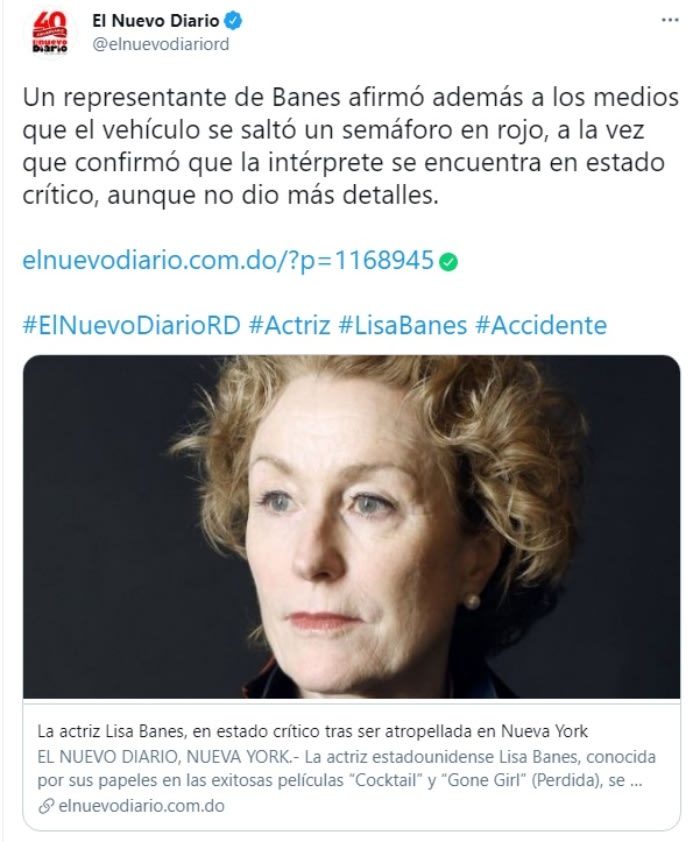The image size is (700, 842).
Task: Click the green checkmark after the URL
Action: click(x=448, y=262)
